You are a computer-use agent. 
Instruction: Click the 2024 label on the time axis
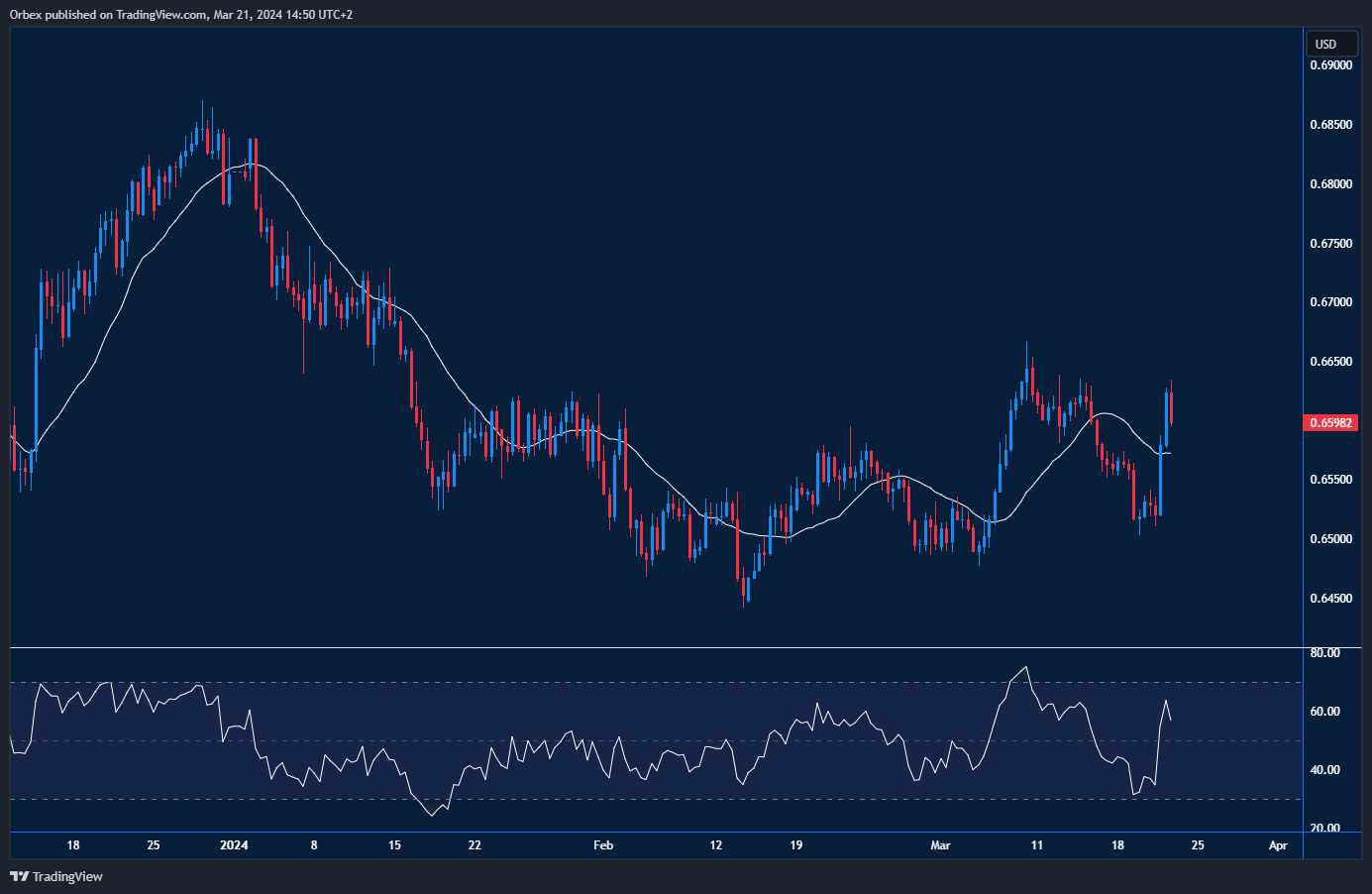235,845
